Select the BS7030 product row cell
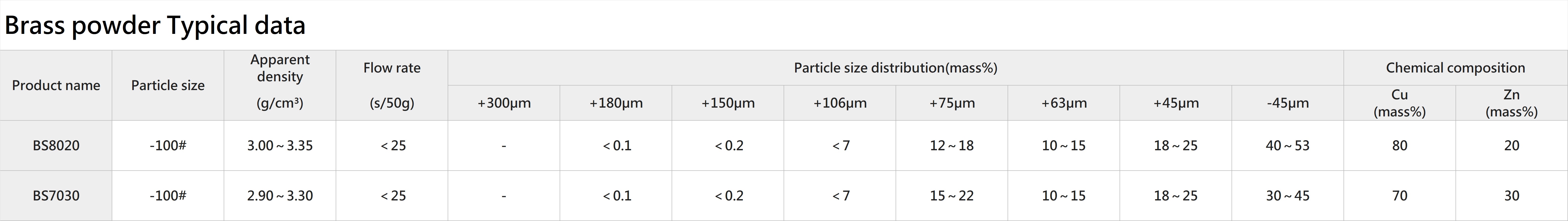 coord(56,195)
